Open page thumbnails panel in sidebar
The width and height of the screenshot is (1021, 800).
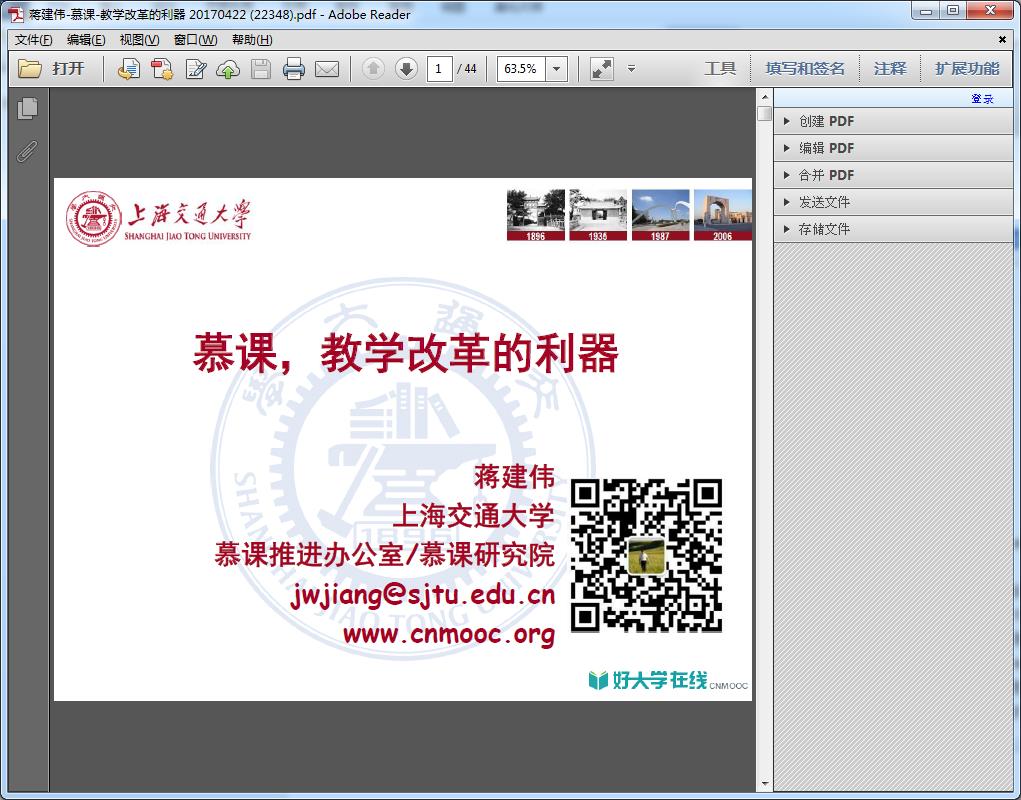(28, 109)
